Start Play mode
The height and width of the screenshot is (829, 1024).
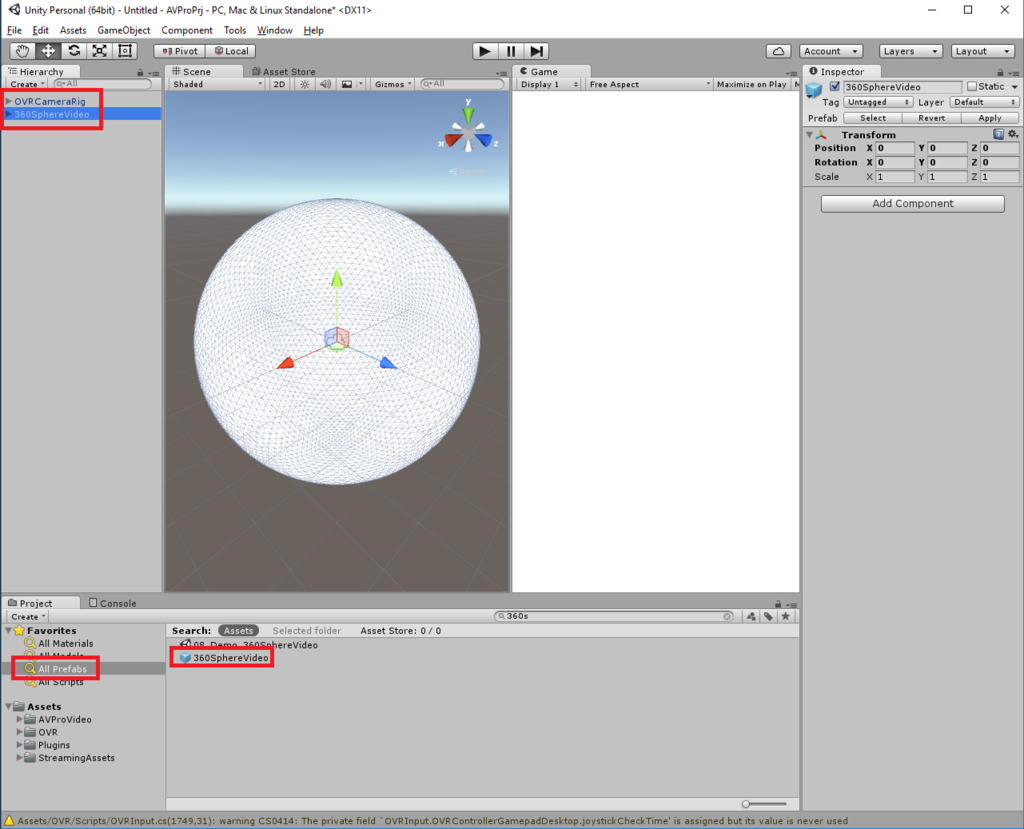(x=485, y=51)
